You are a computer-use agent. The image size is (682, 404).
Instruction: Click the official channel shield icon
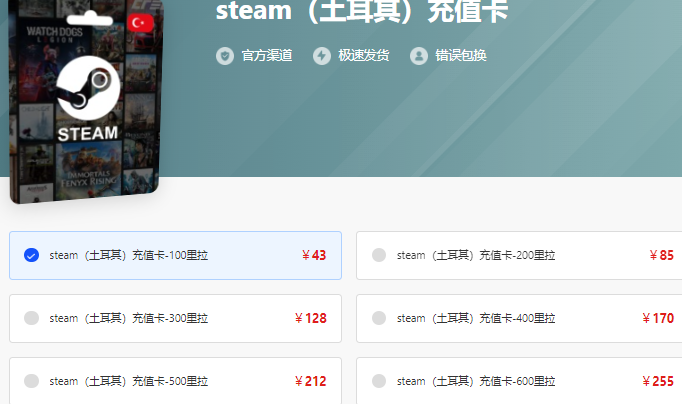click(225, 56)
